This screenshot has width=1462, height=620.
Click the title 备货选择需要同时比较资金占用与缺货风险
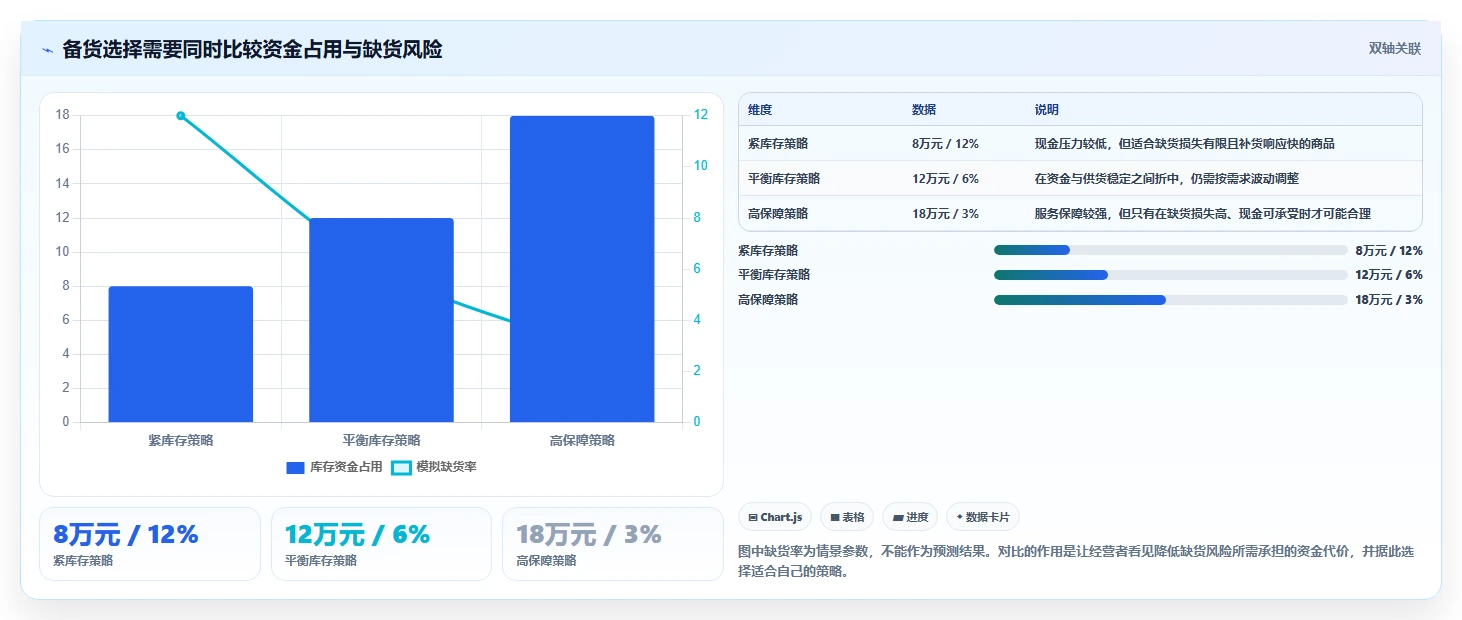tap(252, 49)
